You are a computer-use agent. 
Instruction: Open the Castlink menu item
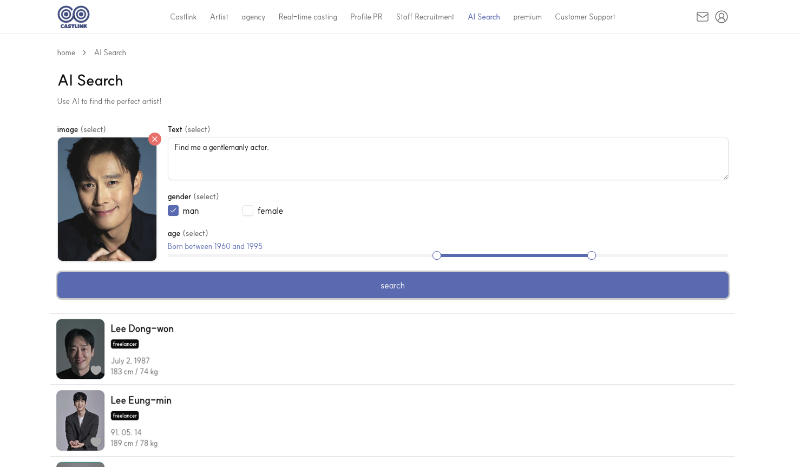(183, 17)
